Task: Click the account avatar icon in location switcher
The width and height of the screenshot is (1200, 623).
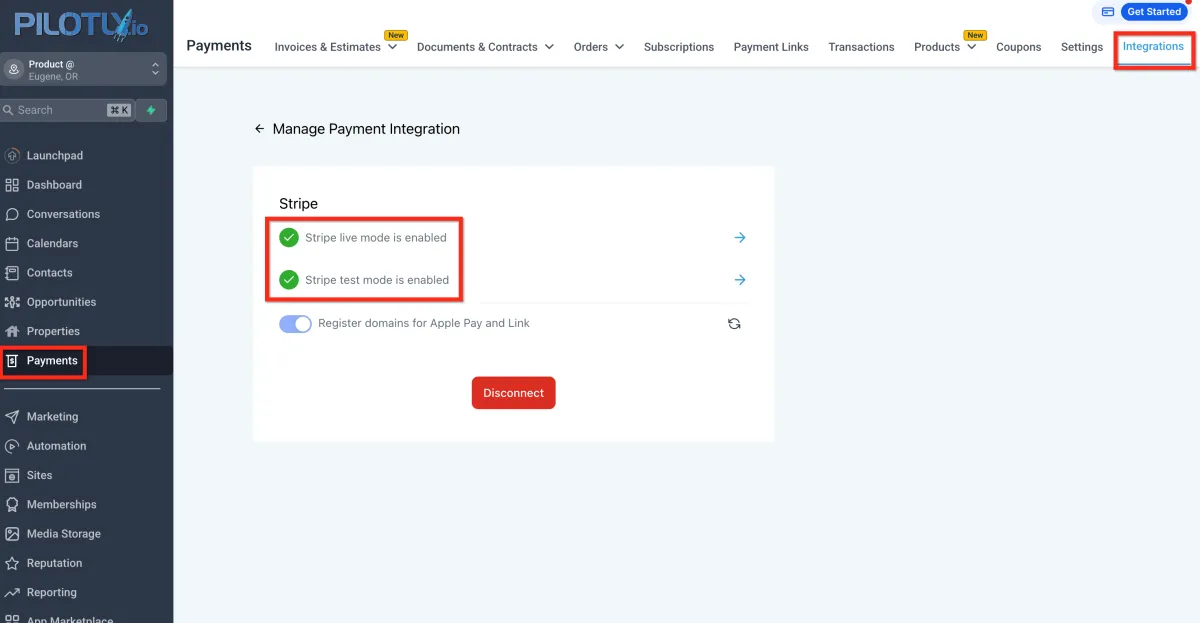Action: (x=14, y=69)
